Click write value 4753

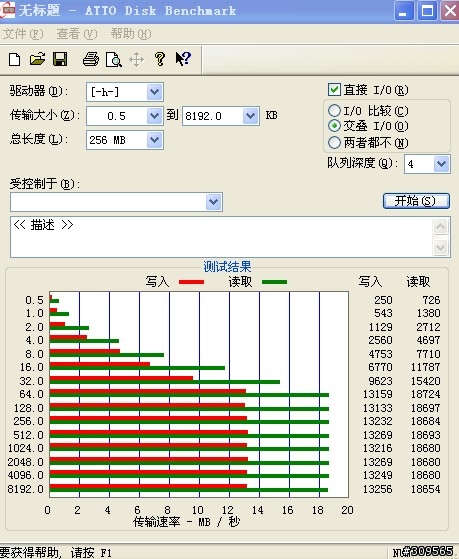pos(381,354)
